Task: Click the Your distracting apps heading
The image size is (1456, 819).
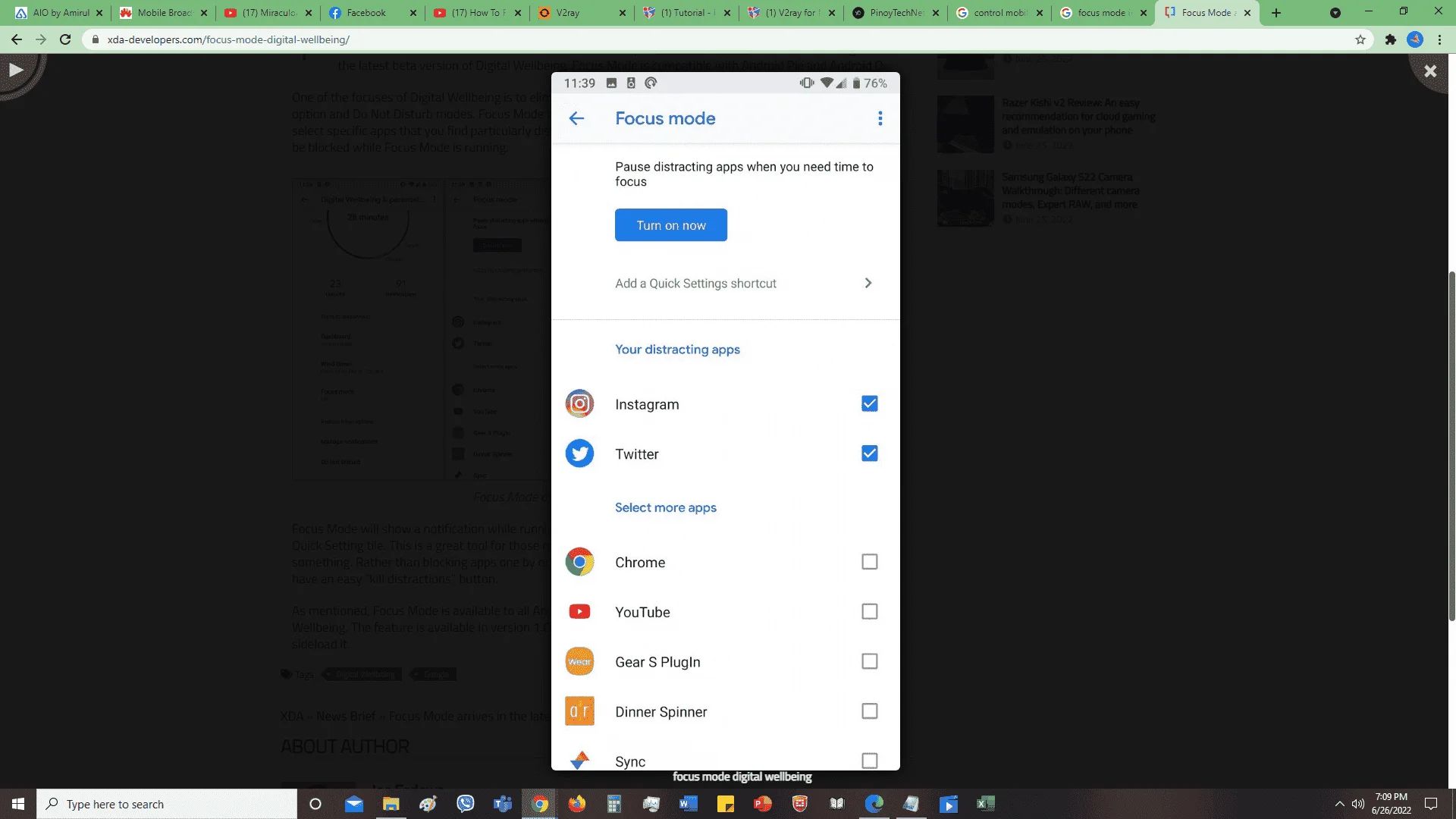Action: 677,350
